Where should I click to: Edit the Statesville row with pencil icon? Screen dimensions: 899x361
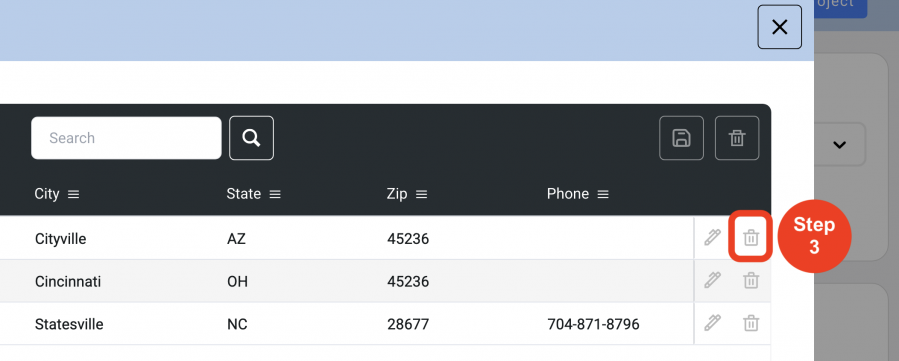pos(712,323)
